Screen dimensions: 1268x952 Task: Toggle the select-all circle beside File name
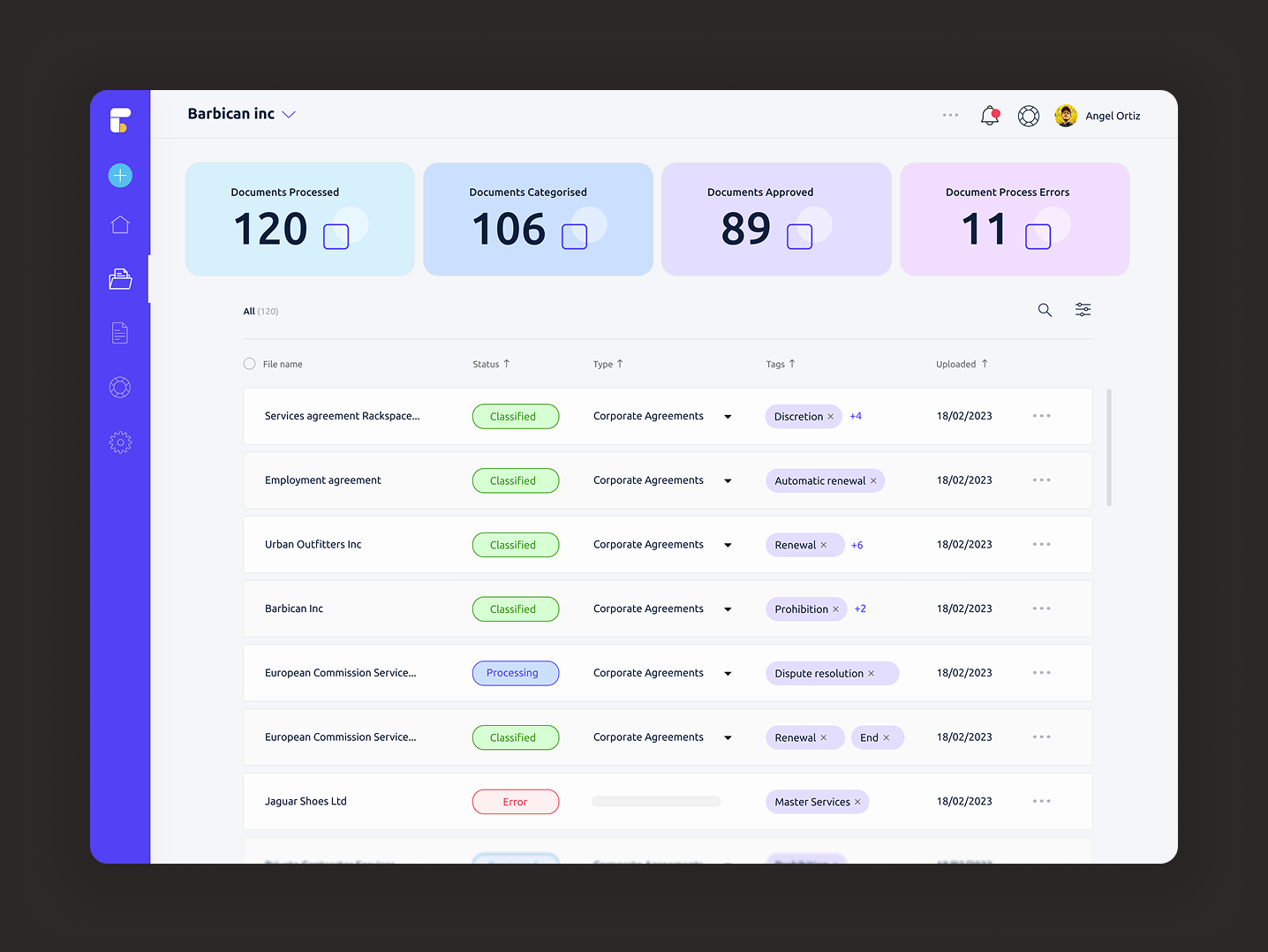[250, 364]
